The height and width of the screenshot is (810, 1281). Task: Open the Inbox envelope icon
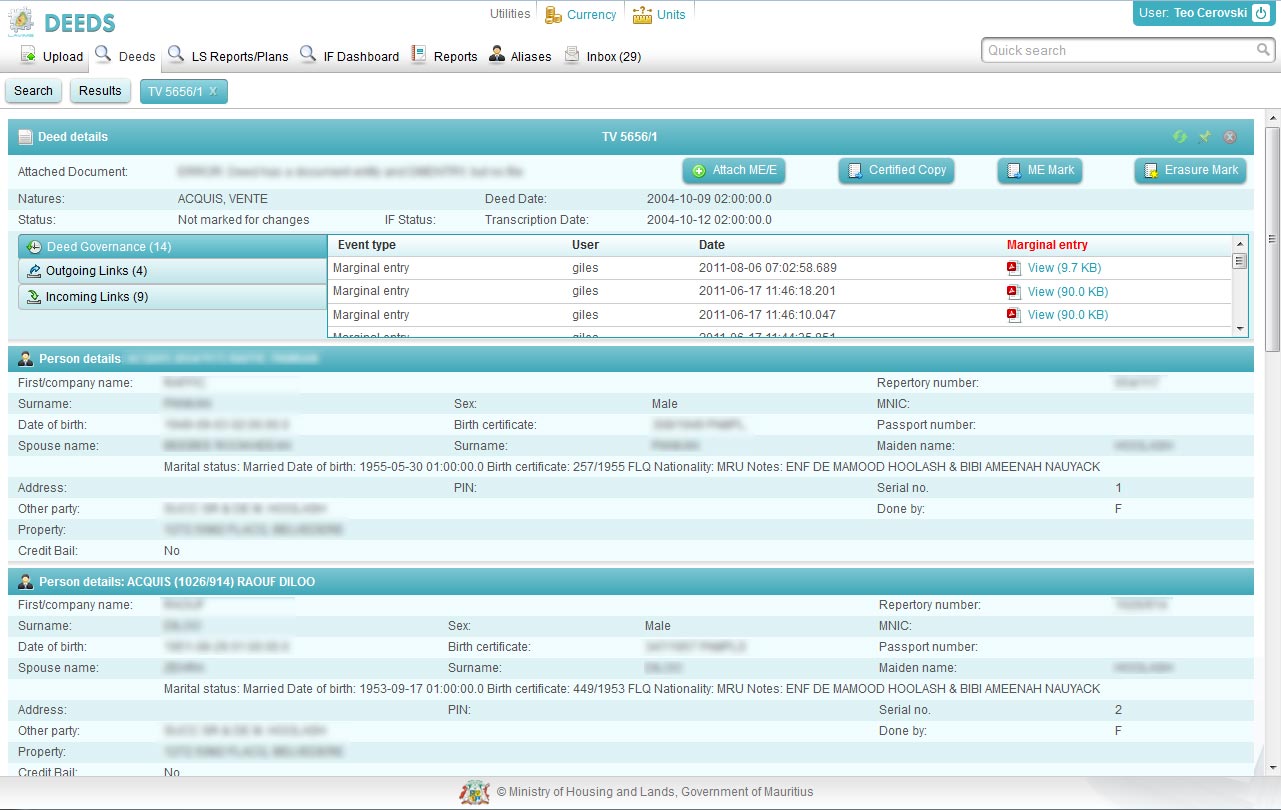[x=572, y=55]
